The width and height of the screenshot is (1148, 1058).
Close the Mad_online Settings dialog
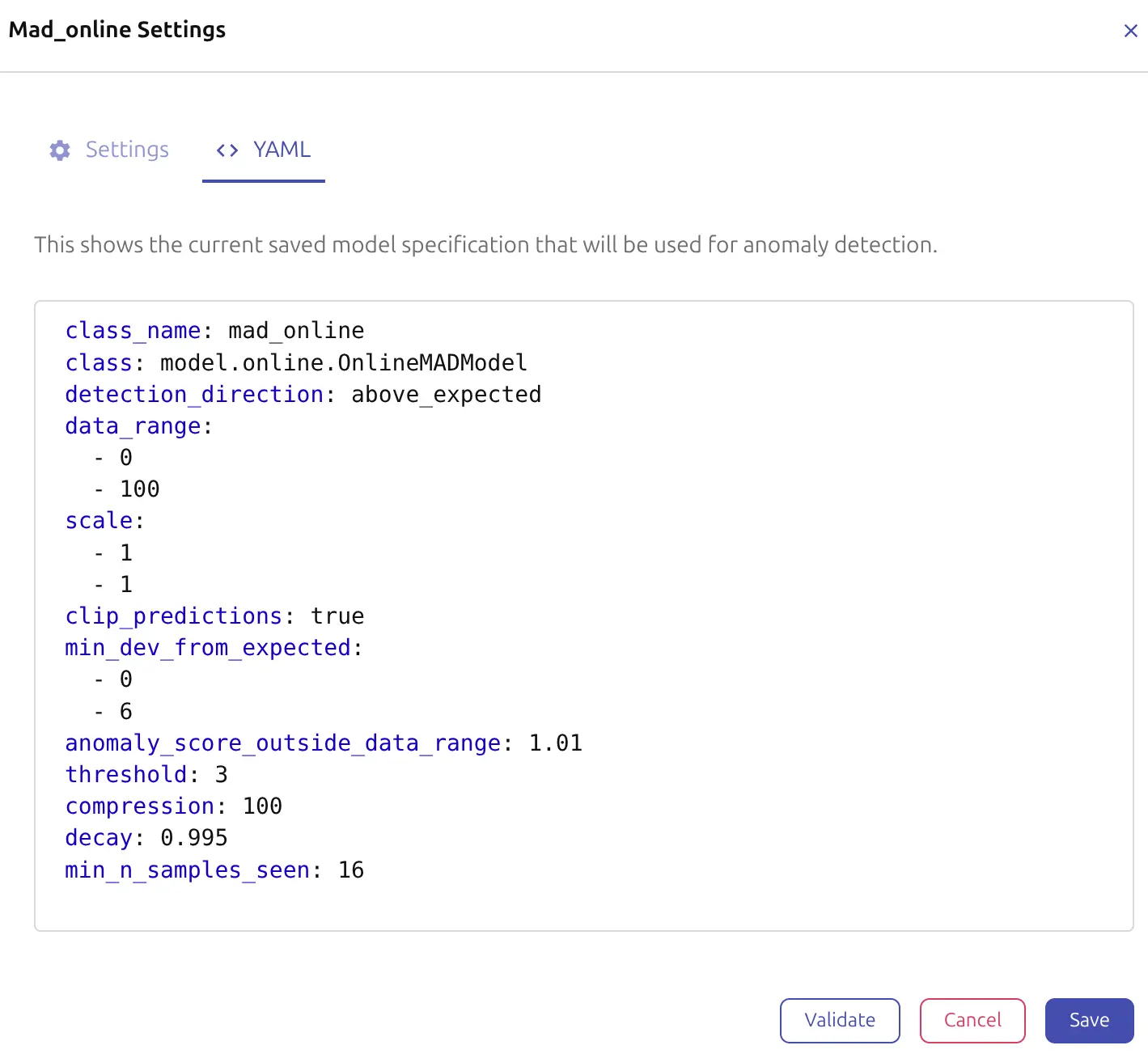1130,31
